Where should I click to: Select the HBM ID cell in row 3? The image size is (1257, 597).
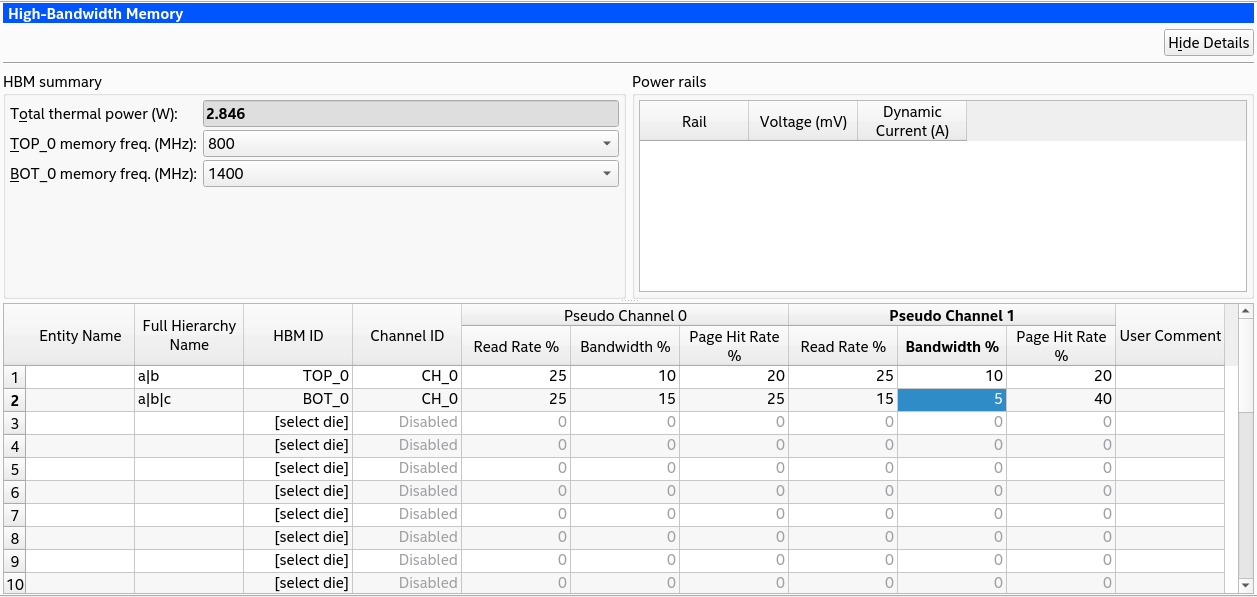[298, 422]
